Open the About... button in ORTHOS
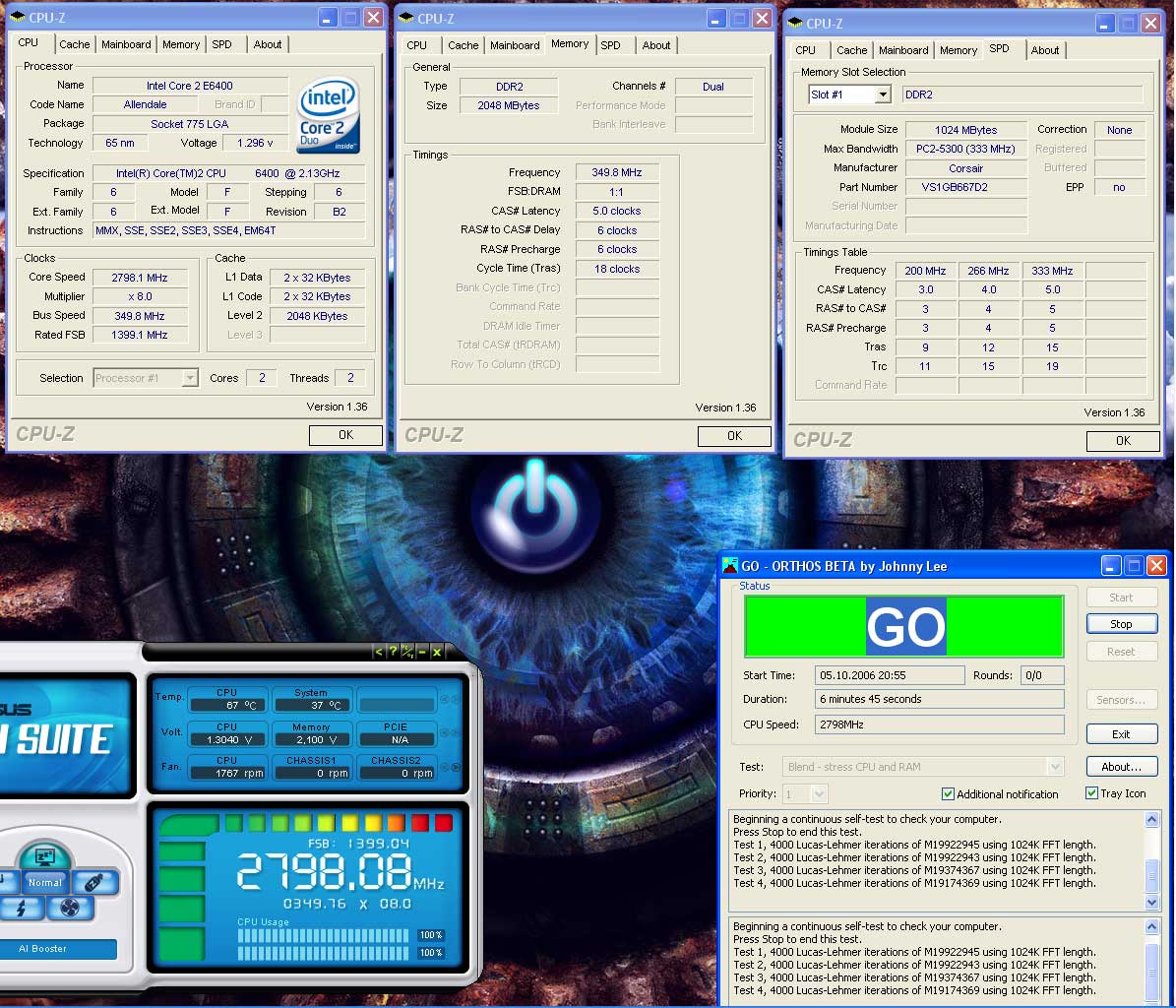 point(1121,767)
